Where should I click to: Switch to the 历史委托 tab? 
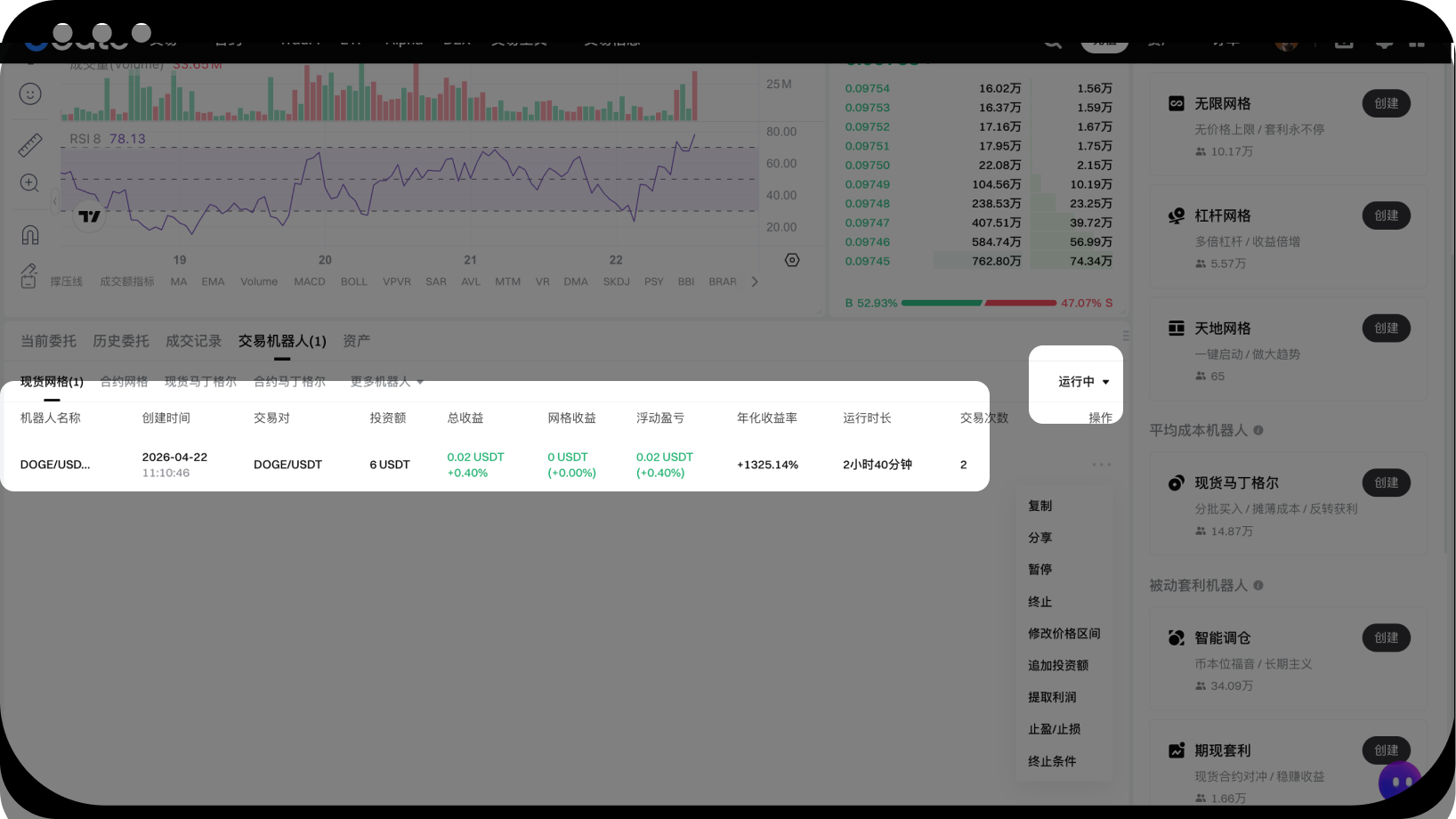pos(121,342)
